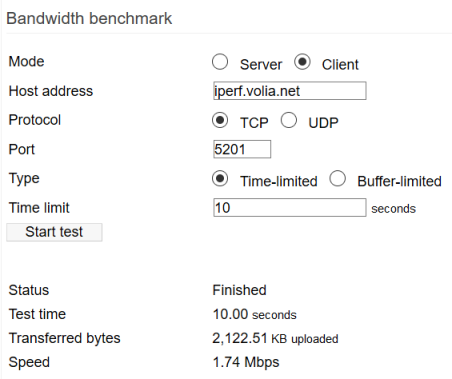Select the Server mode radio button
The image size is (452, 379).
pyautogui.click(x=220, y=62)
